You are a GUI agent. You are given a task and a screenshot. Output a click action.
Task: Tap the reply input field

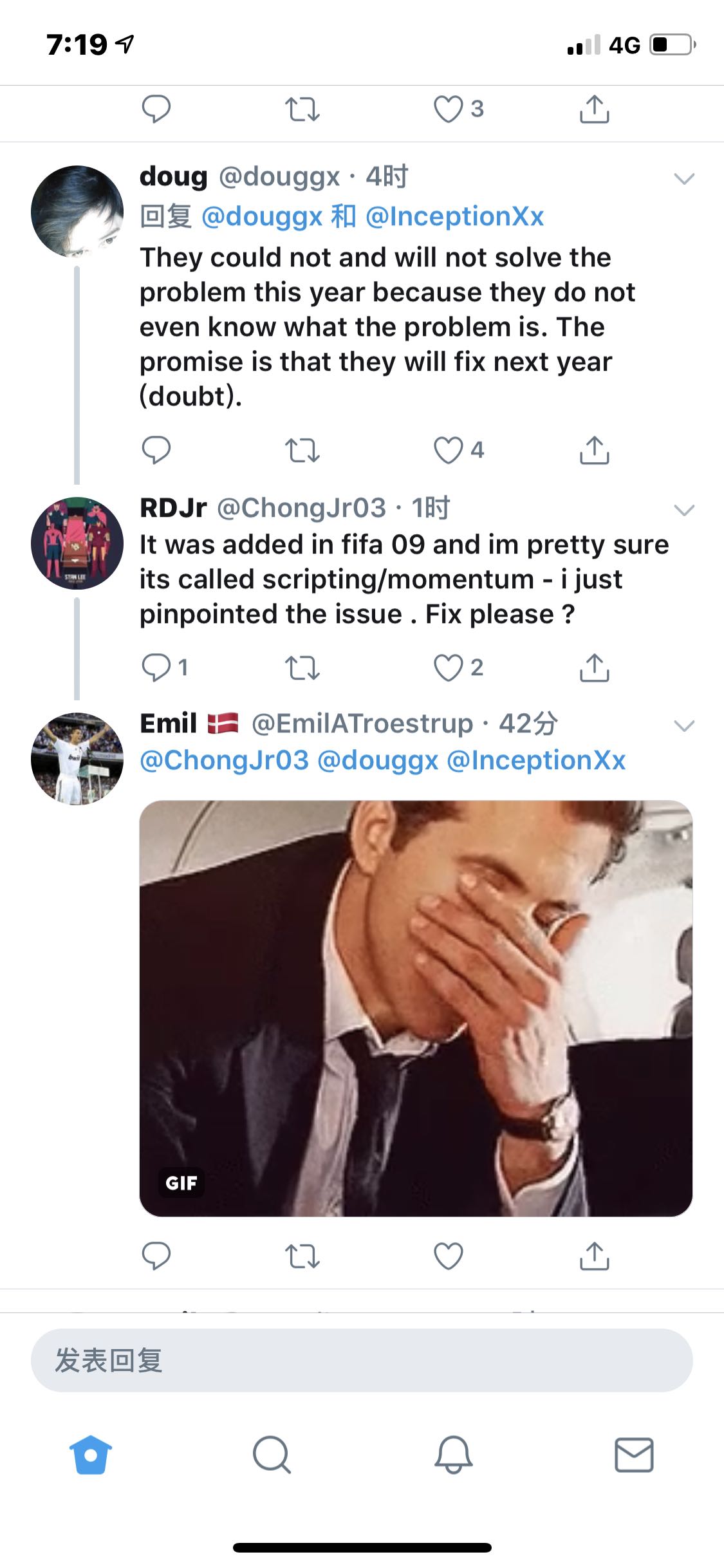tap(362, 1360)
